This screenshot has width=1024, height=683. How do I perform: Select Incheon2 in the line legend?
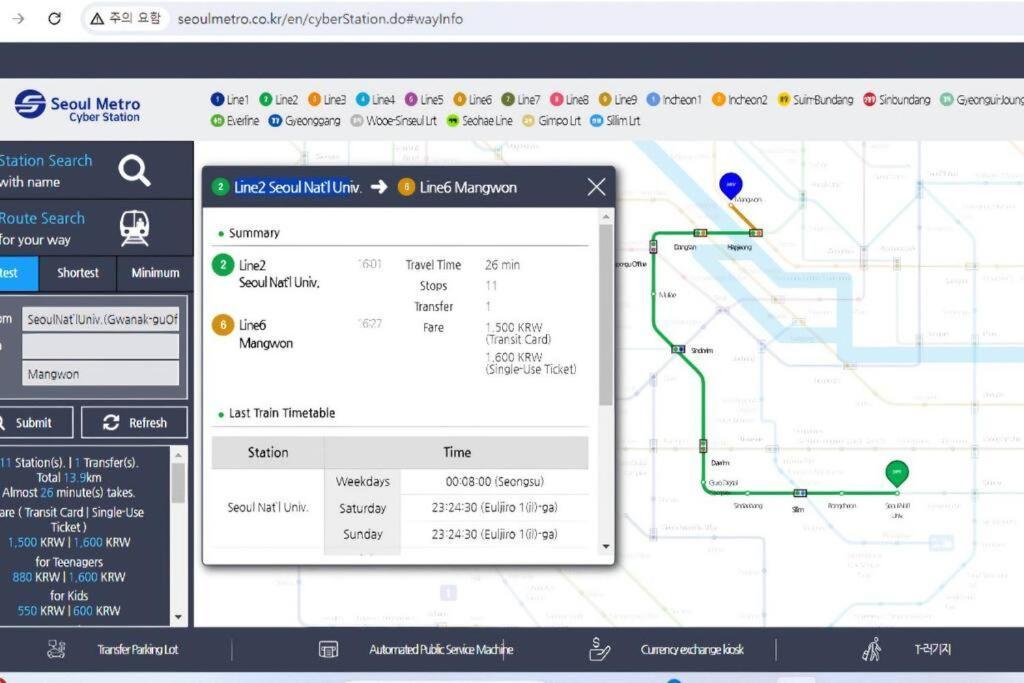pyautogui.click(x=740, y=99)
